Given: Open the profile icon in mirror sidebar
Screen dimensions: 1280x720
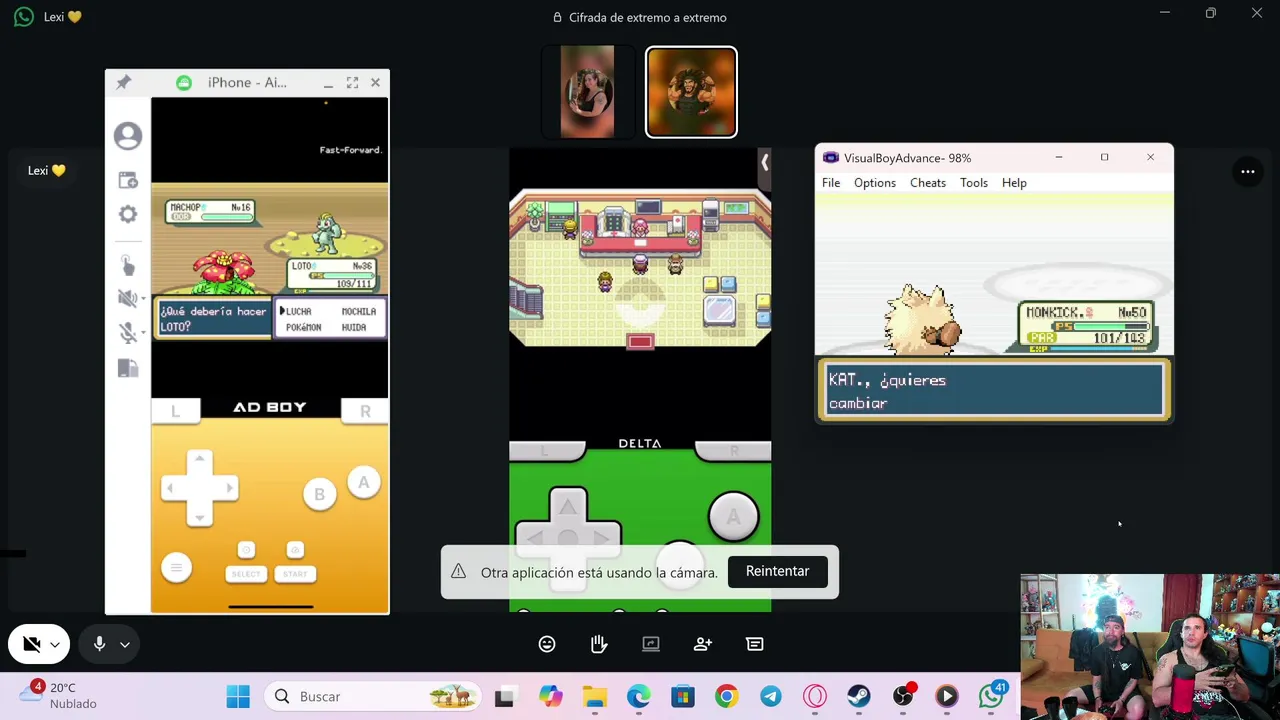Looking at the screenshot, I should click(x=128, y=136).
